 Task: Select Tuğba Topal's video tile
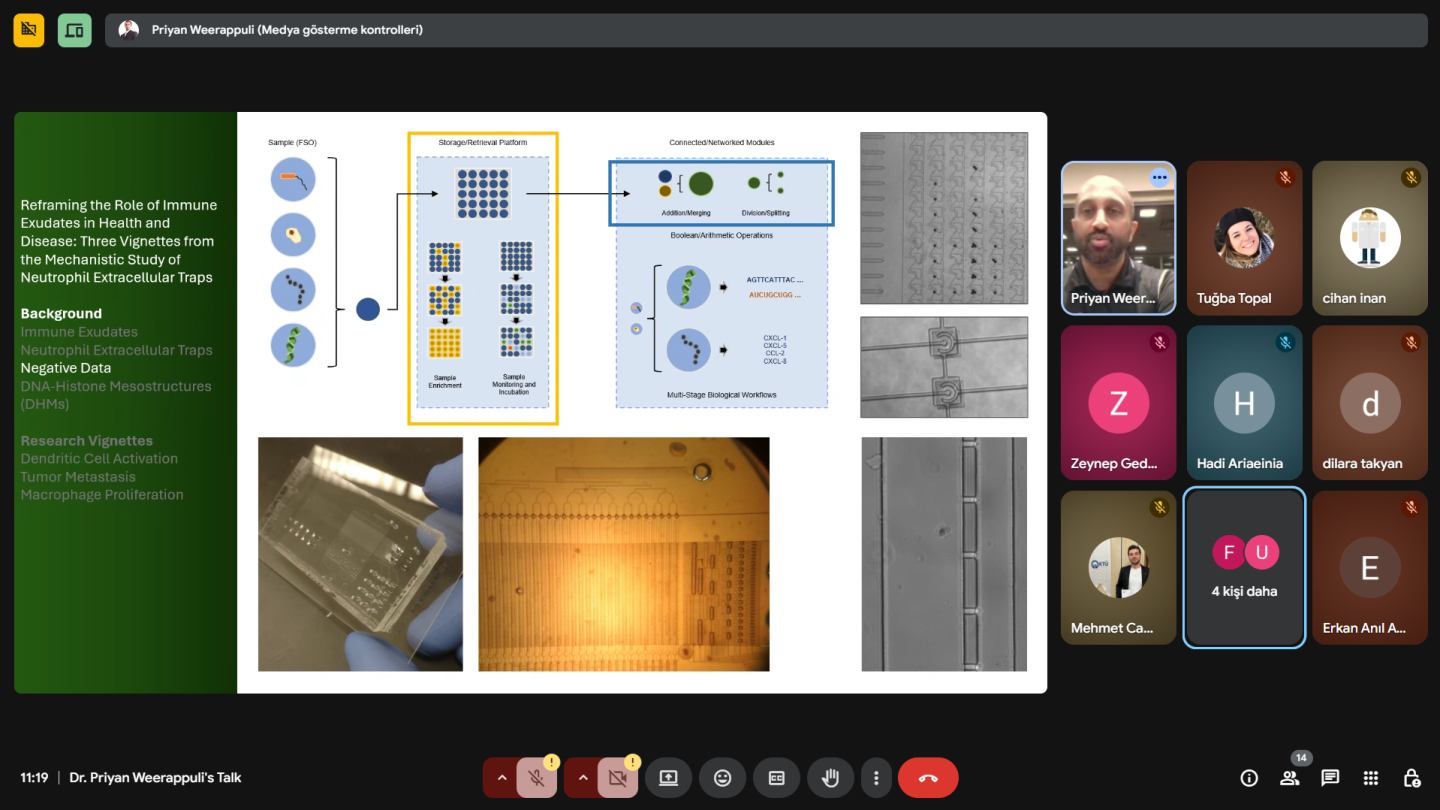[x=1244, y=238]
